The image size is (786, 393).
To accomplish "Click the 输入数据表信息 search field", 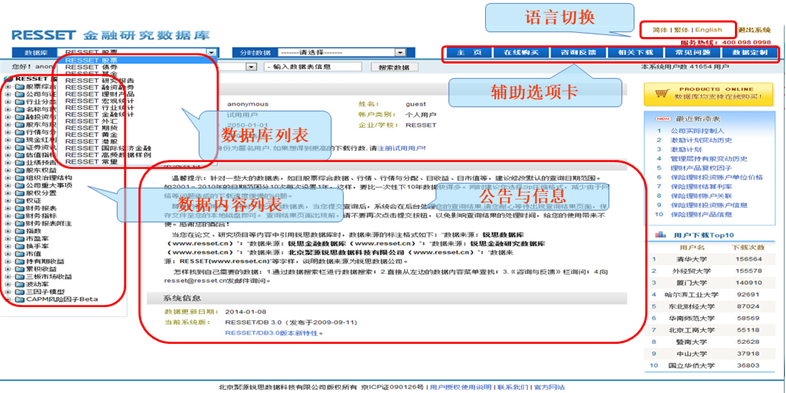I will tap(312, 67).
